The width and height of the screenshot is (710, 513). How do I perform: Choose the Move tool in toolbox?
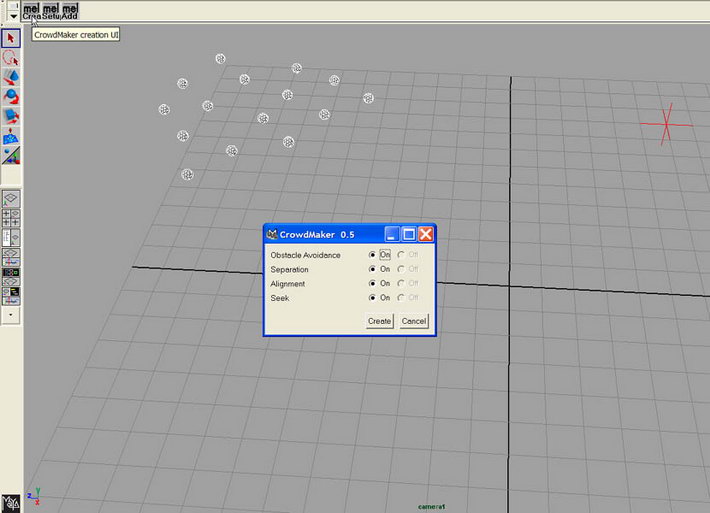click(x=12, y=77)
